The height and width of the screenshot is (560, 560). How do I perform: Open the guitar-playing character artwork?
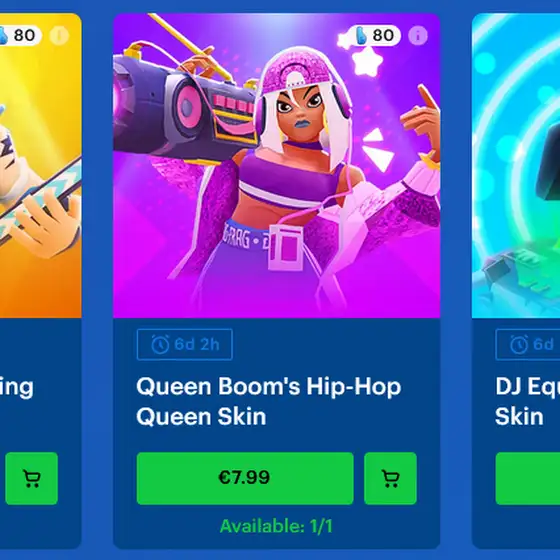pyautogui.click(x=41, y=165)
